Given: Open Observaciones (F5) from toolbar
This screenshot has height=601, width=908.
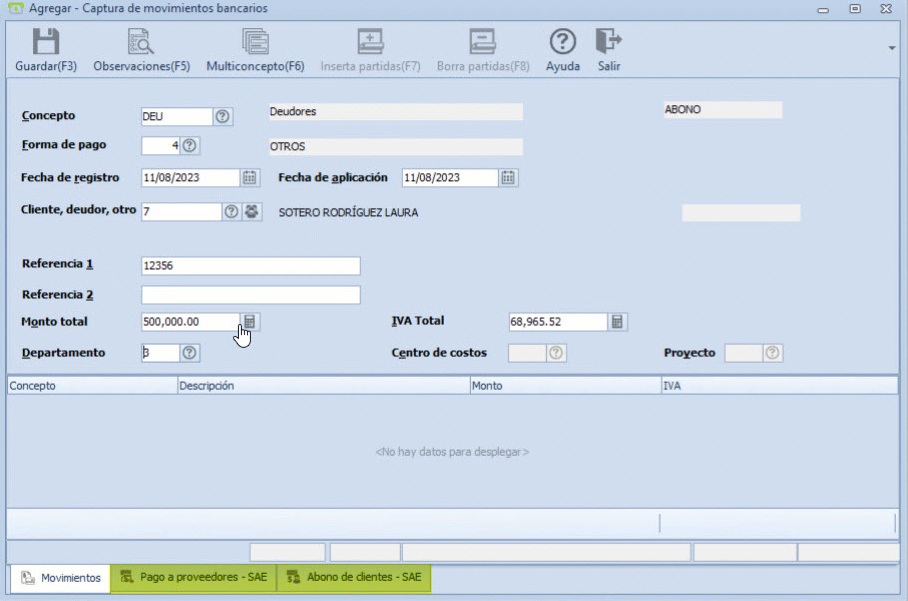Looking at the screenshot, I should coord(141,42).
